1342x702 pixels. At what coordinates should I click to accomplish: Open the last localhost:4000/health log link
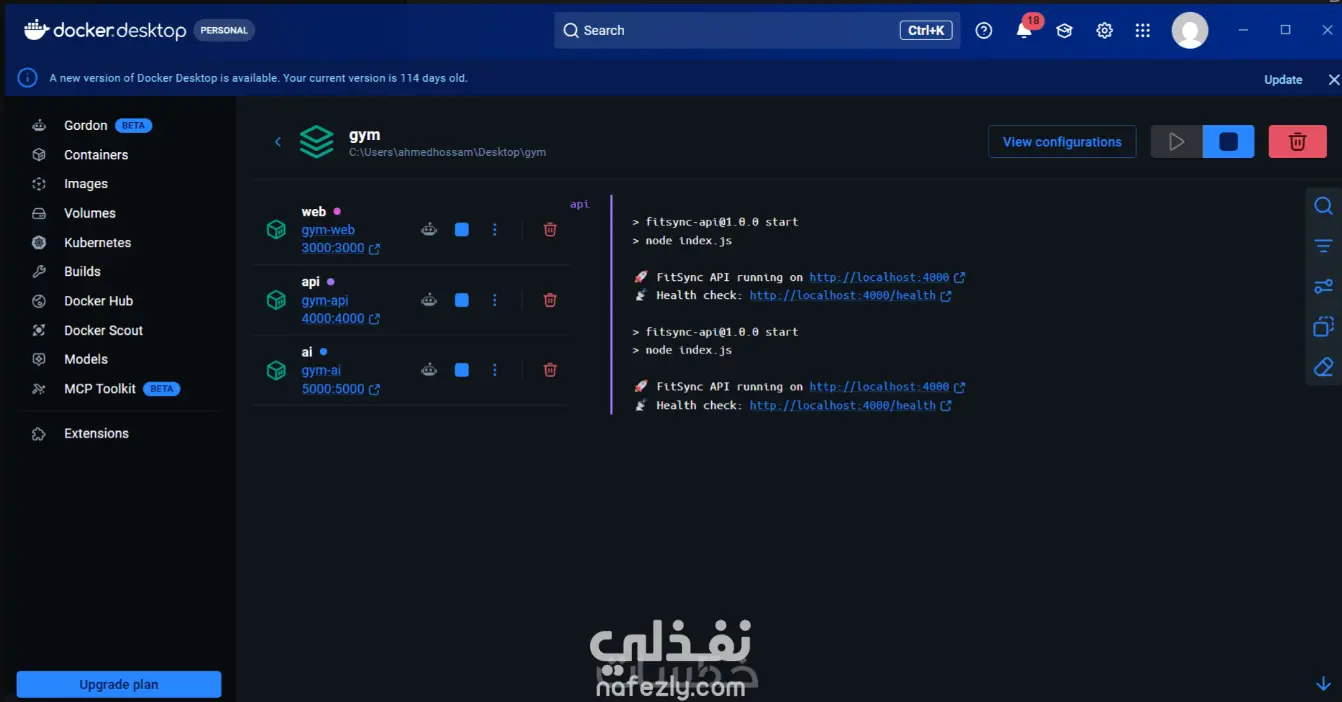850,405
